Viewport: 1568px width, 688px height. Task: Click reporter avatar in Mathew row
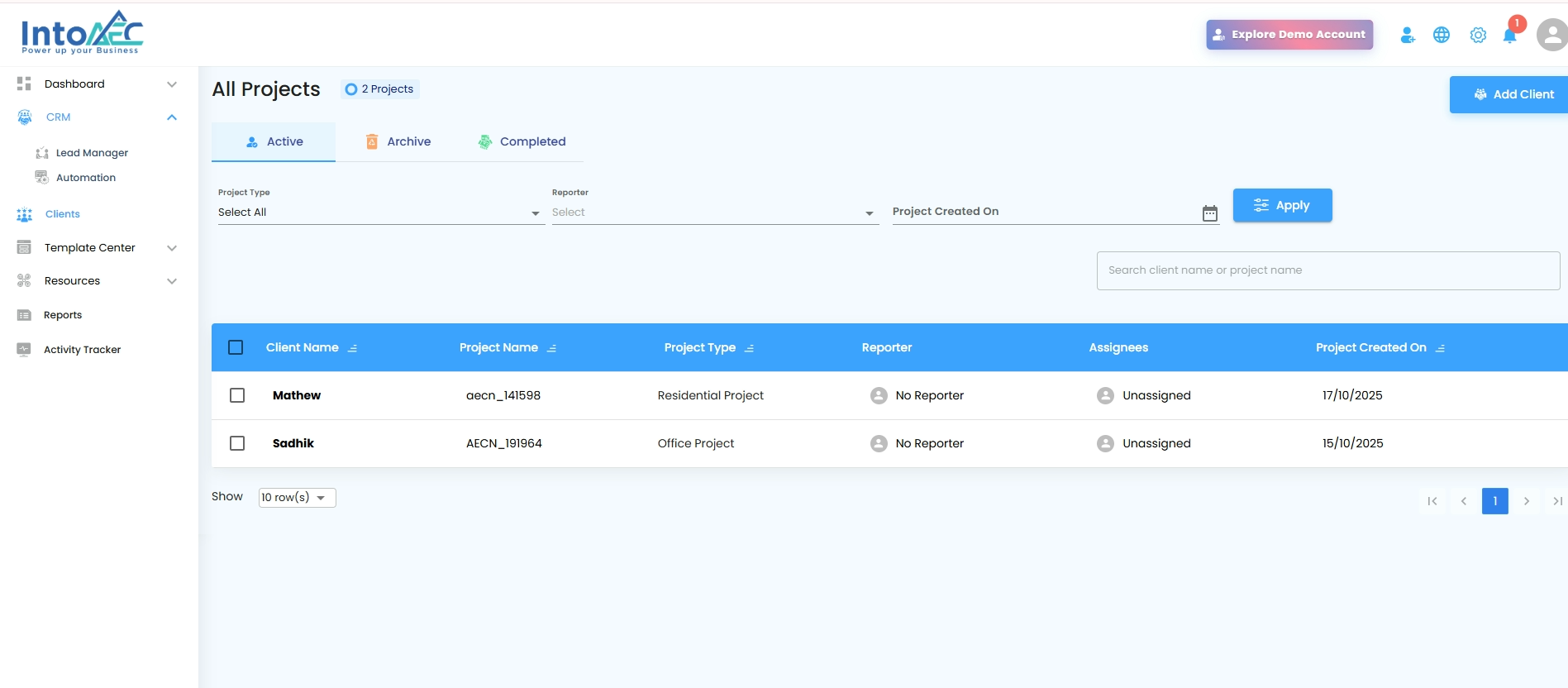(x=879, y=395)
